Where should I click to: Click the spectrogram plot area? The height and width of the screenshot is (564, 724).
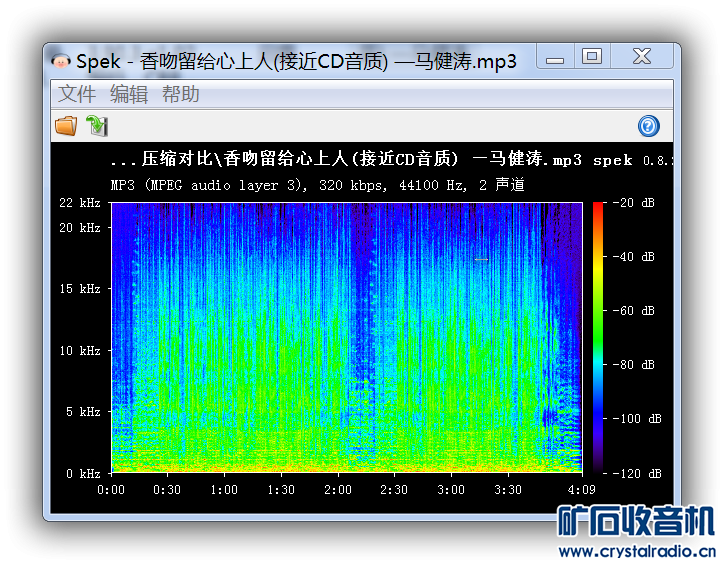coord(347,337)
